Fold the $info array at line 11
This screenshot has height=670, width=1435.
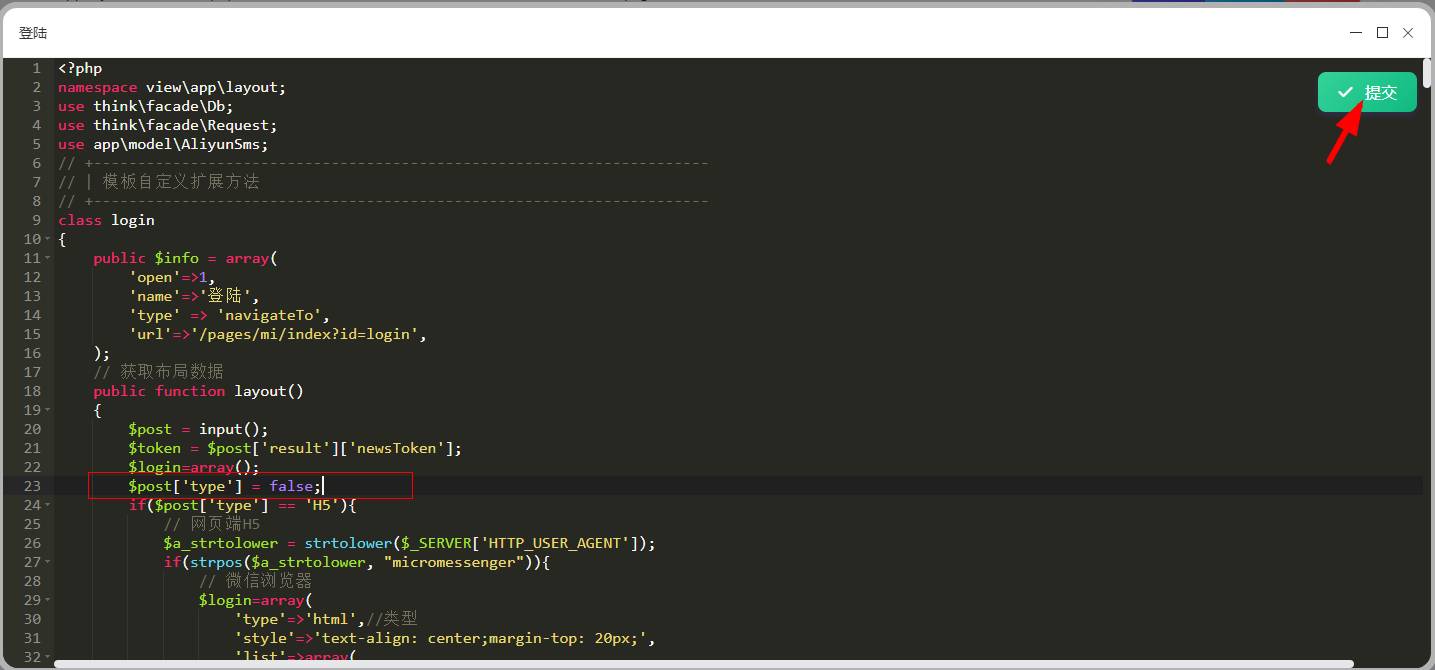[48, 258]
